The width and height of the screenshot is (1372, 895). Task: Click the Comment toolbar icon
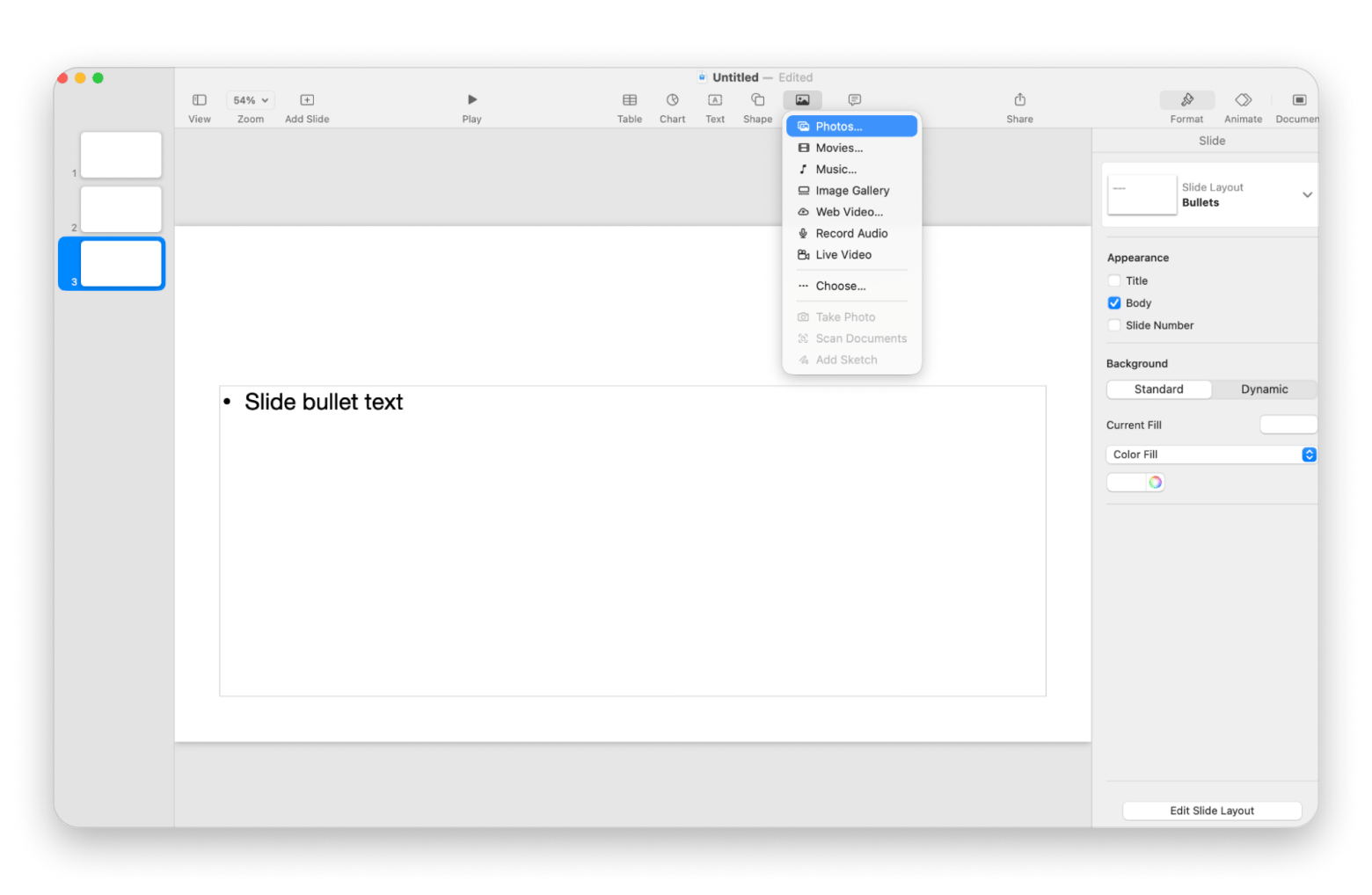[855, 100]
